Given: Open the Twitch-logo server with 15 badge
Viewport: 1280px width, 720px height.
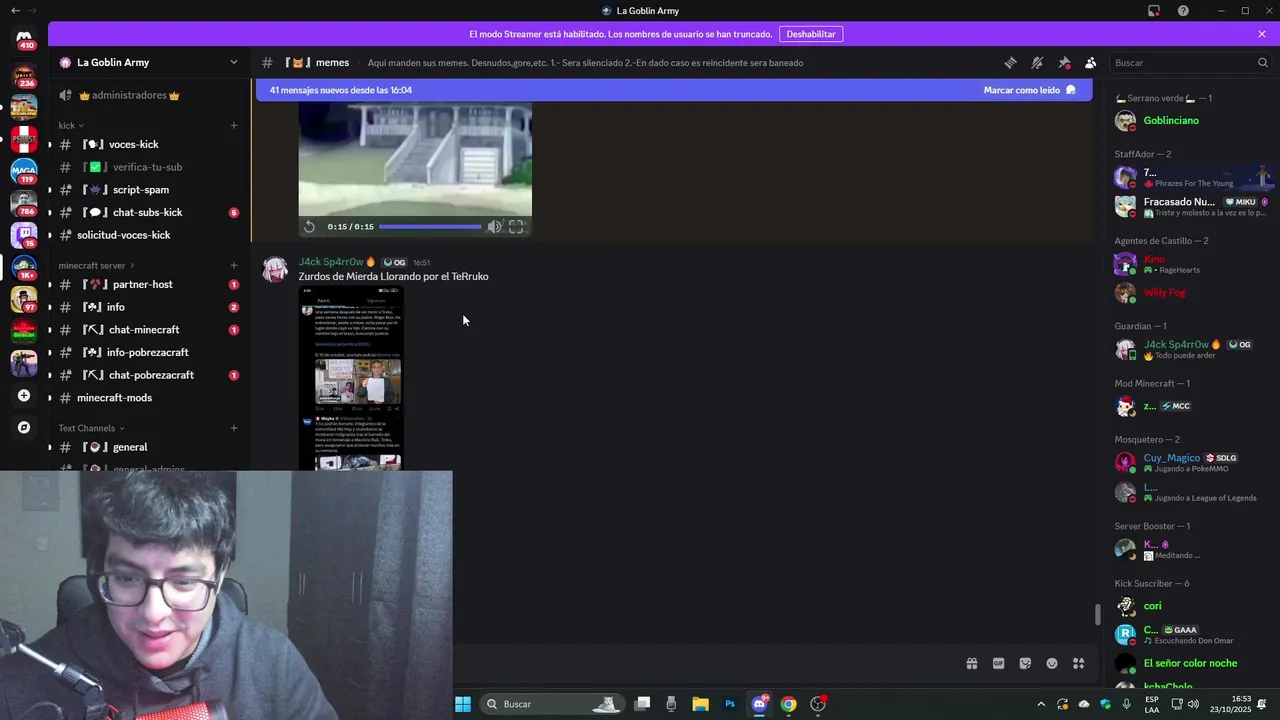Looking at the screenshot, I should pos(24,236).
